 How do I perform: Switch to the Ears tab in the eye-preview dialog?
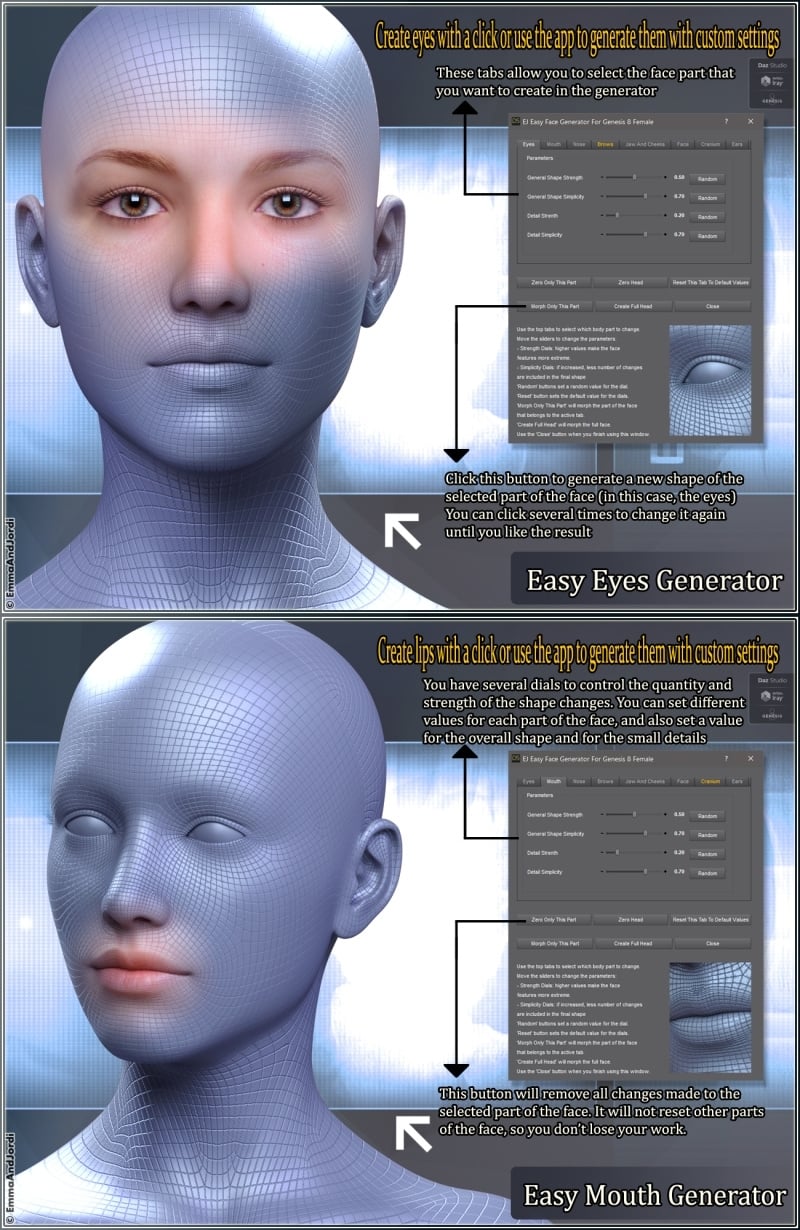(737, 144)
